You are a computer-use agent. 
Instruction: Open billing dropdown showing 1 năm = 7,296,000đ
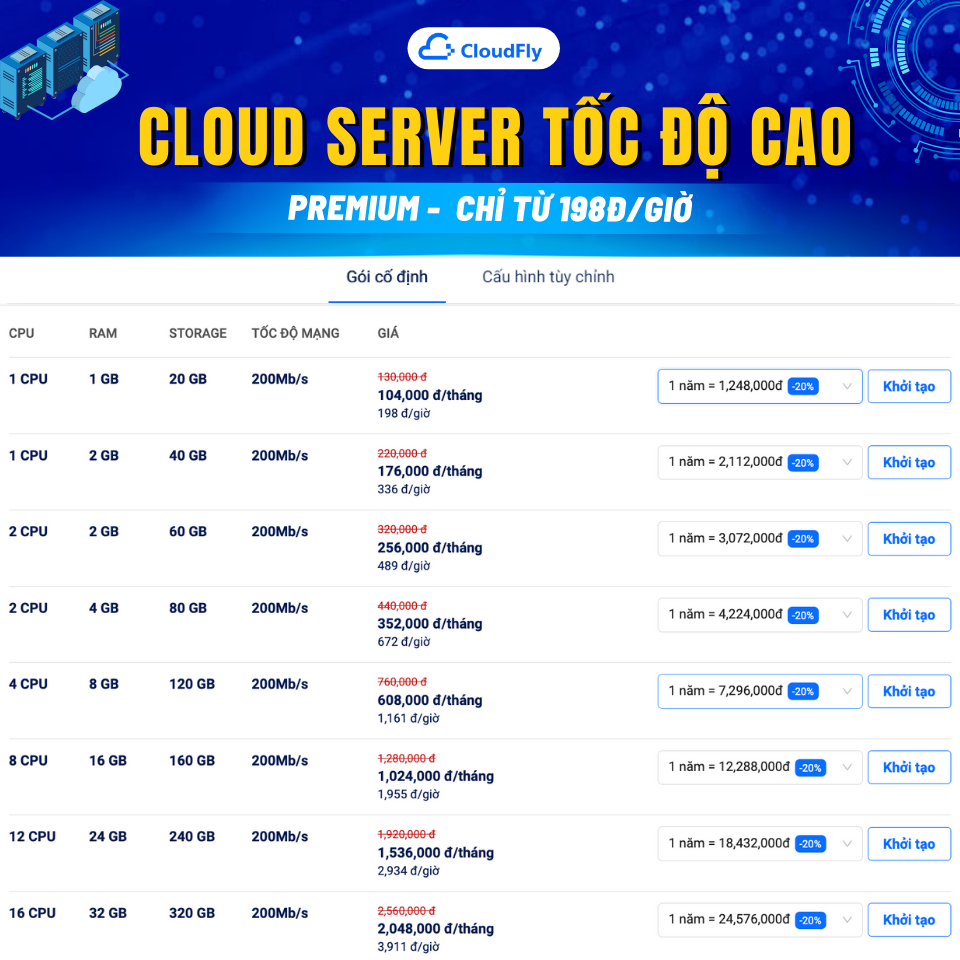(x=760, y=691)
